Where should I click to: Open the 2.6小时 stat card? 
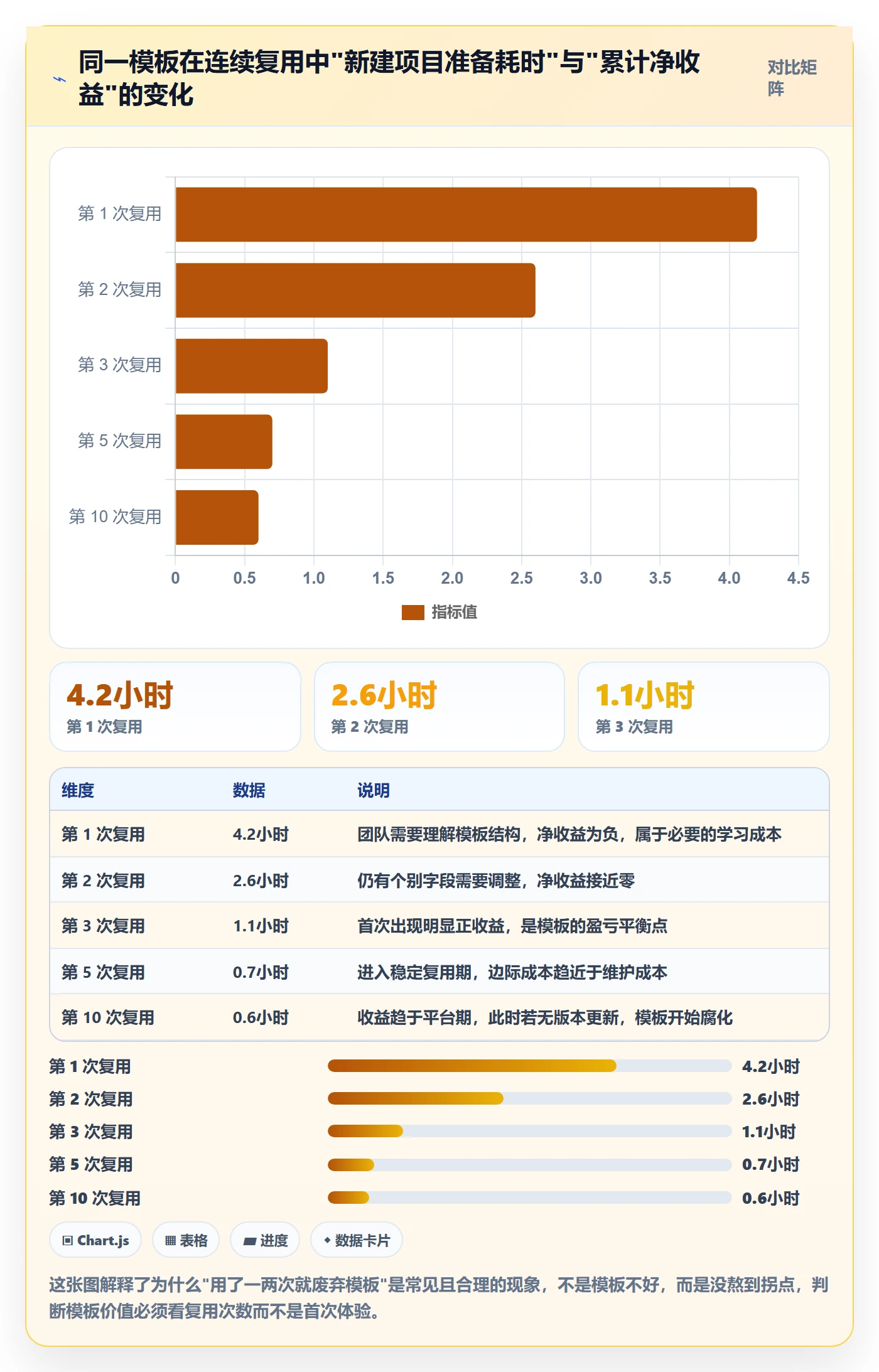(439, 707)
